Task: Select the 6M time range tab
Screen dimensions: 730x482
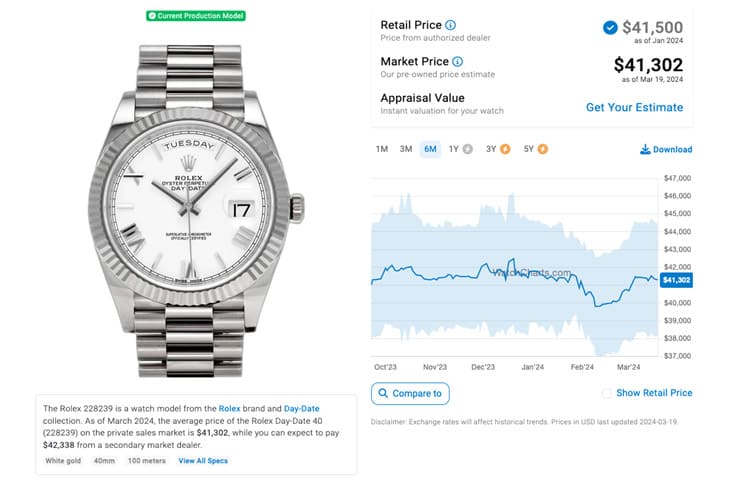Action: (x=430, y=149)
